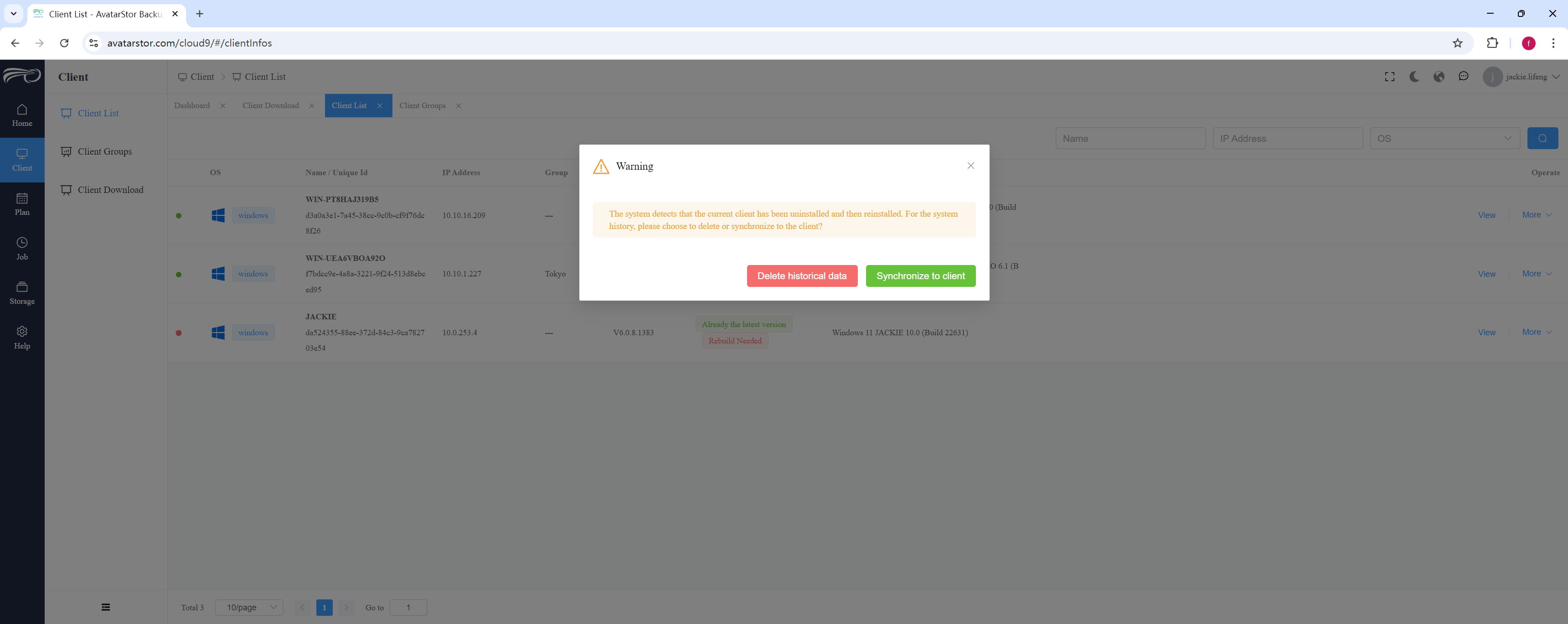Click V6.0.8.1383 version cell

click(633, 333)
